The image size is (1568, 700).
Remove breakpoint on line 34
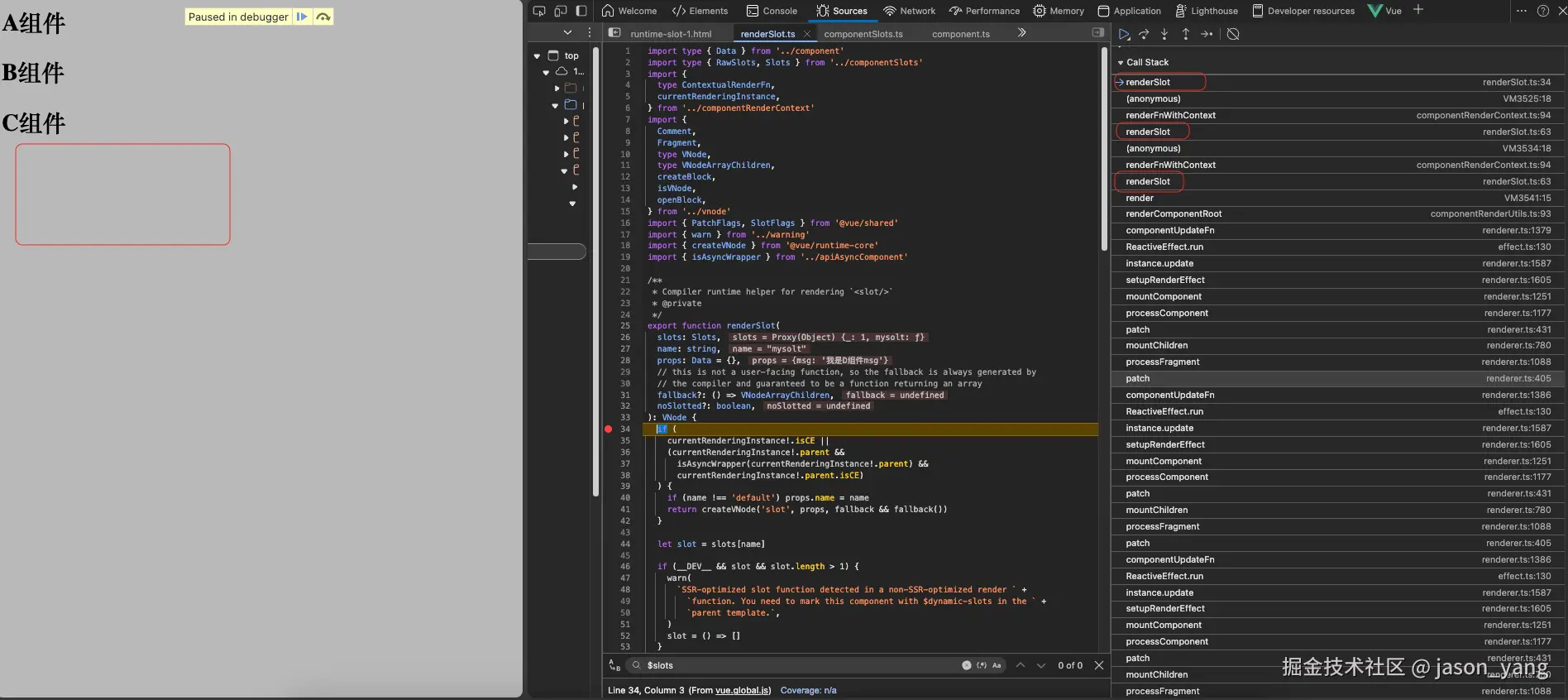pyautogui.click(x=609, y=429)
